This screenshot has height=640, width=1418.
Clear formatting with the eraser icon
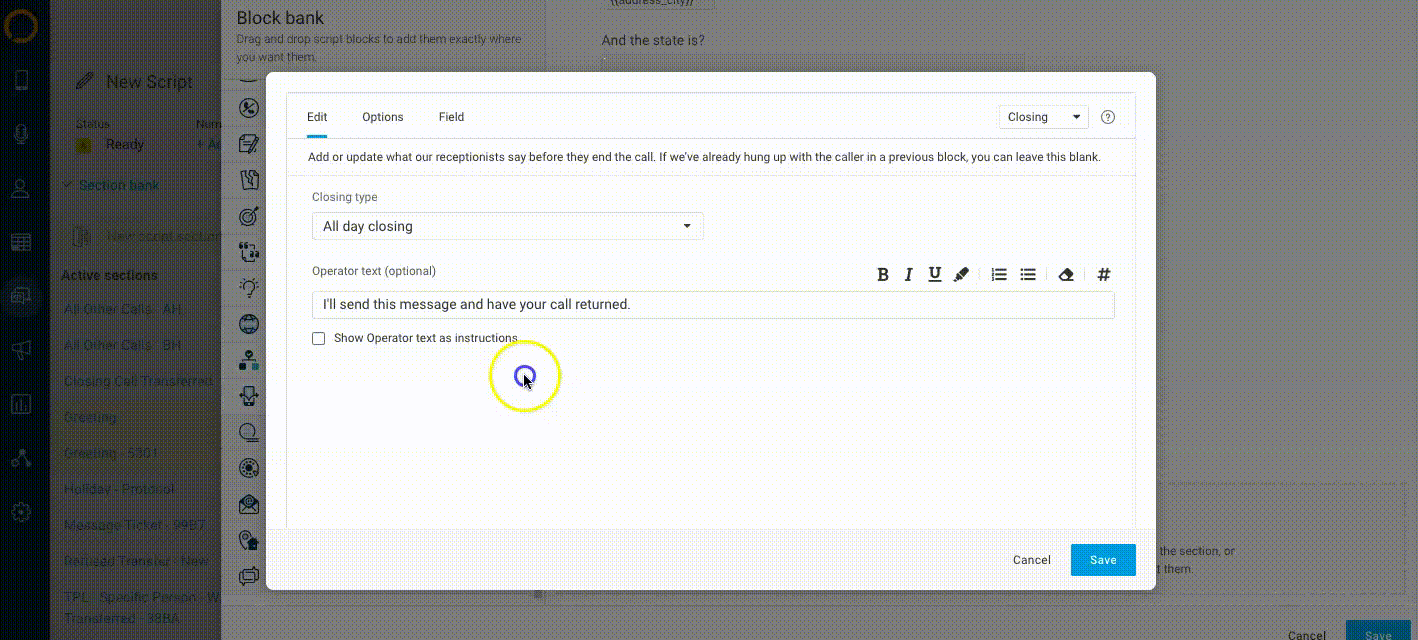(x=1066, y=275)
